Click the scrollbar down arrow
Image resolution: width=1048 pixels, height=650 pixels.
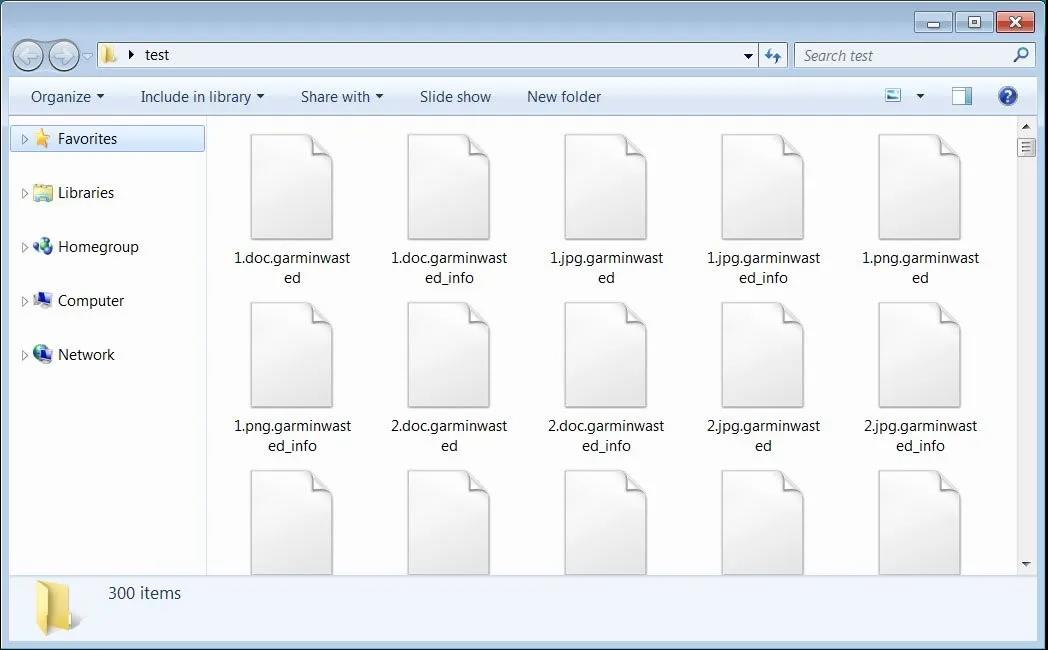pos(1026,564)
